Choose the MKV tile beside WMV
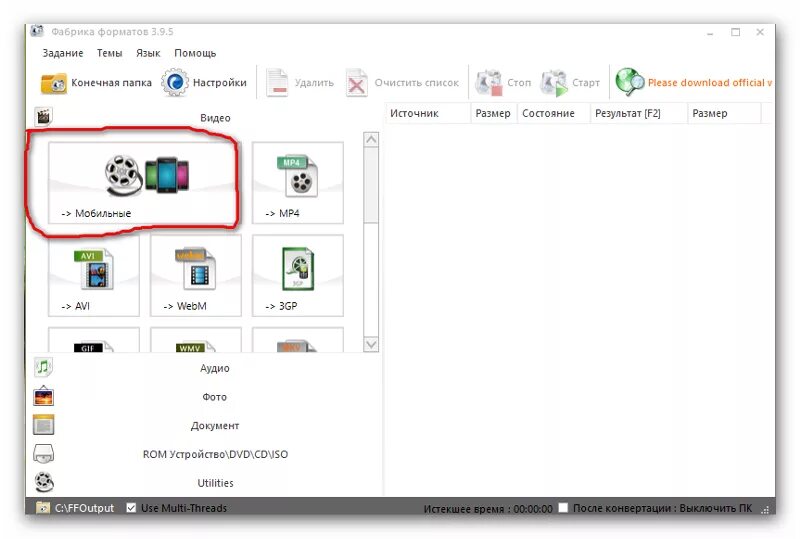 coord(297,340)
